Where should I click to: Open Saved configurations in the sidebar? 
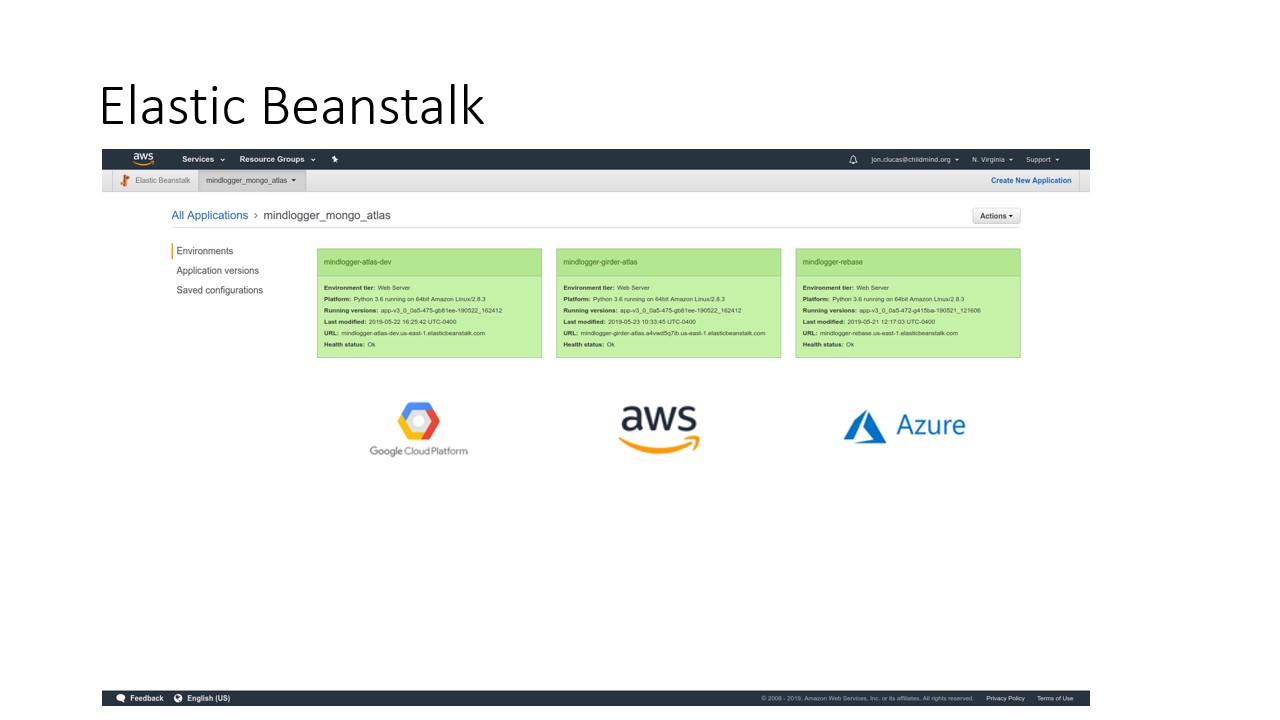coord(220,290)
